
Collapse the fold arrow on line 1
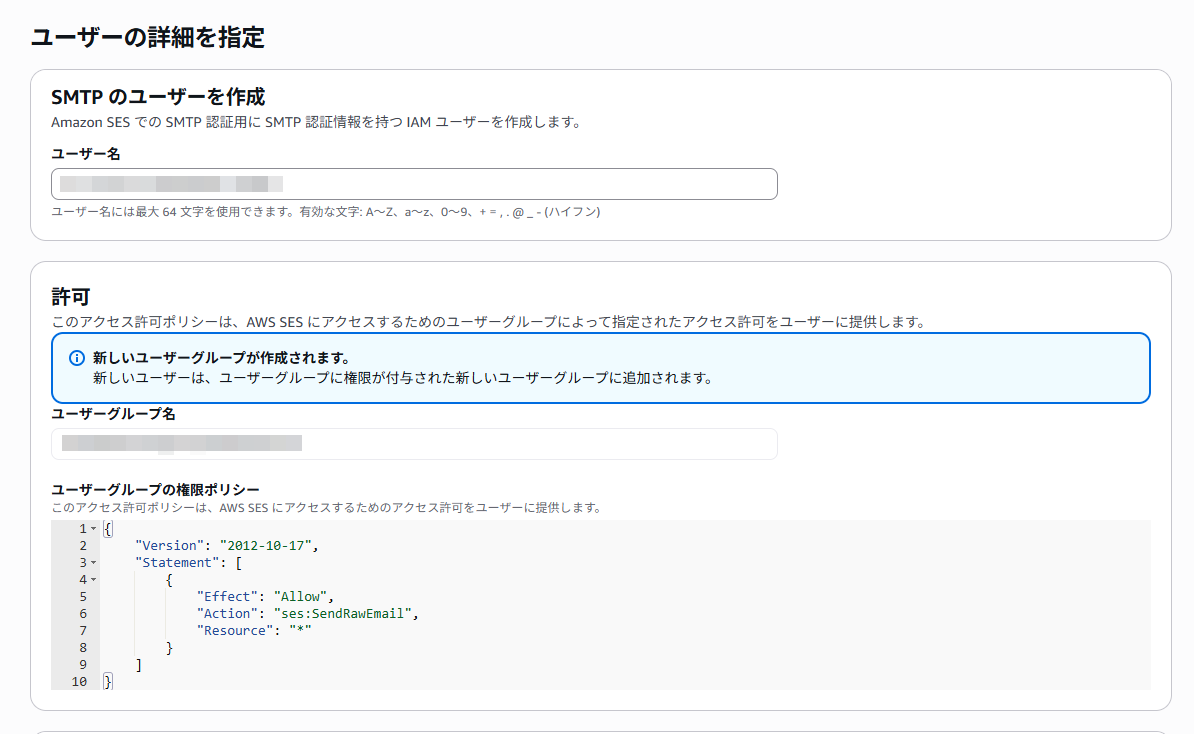point(94,528)
